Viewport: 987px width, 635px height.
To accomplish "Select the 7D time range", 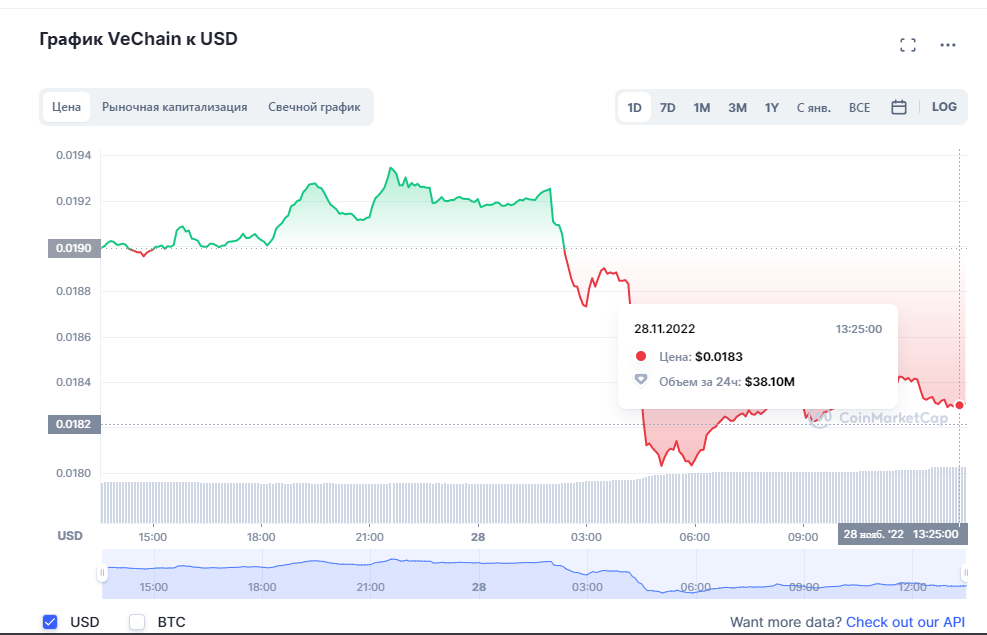I will (x=667, y=108).
